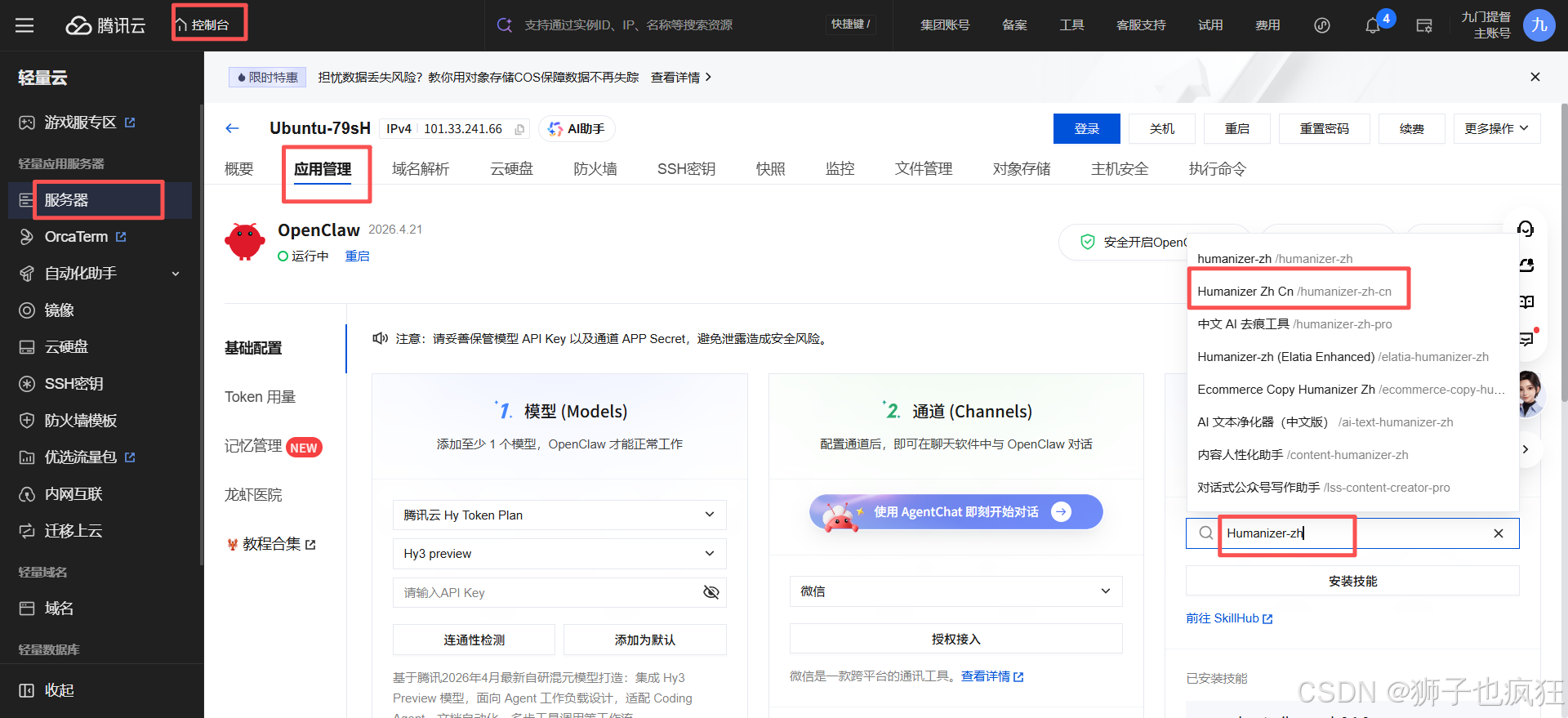Go back with the left arrow
1568x718 pixels.
[232, 128]
